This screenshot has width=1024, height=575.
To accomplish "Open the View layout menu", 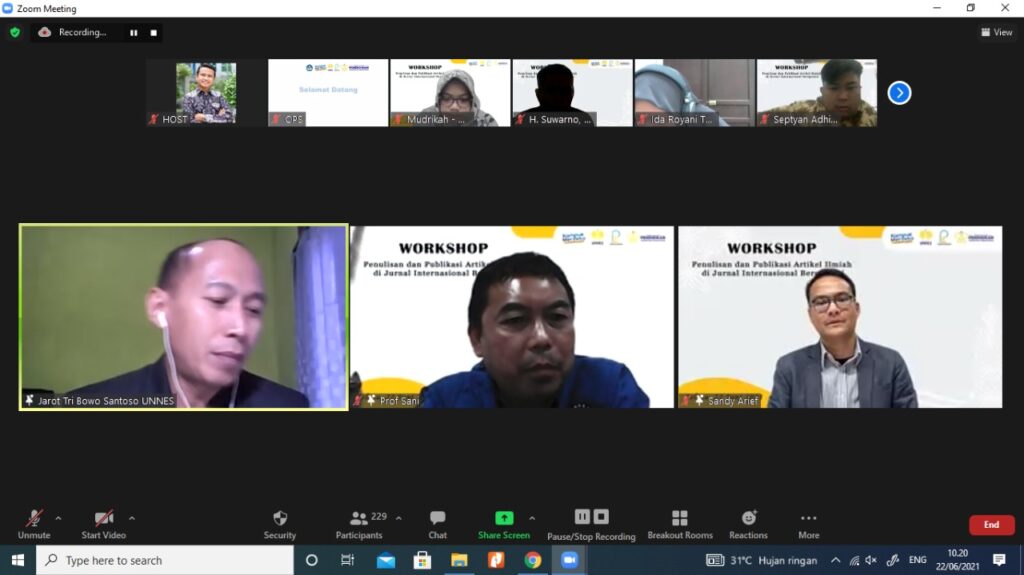I will coord(996,32).
